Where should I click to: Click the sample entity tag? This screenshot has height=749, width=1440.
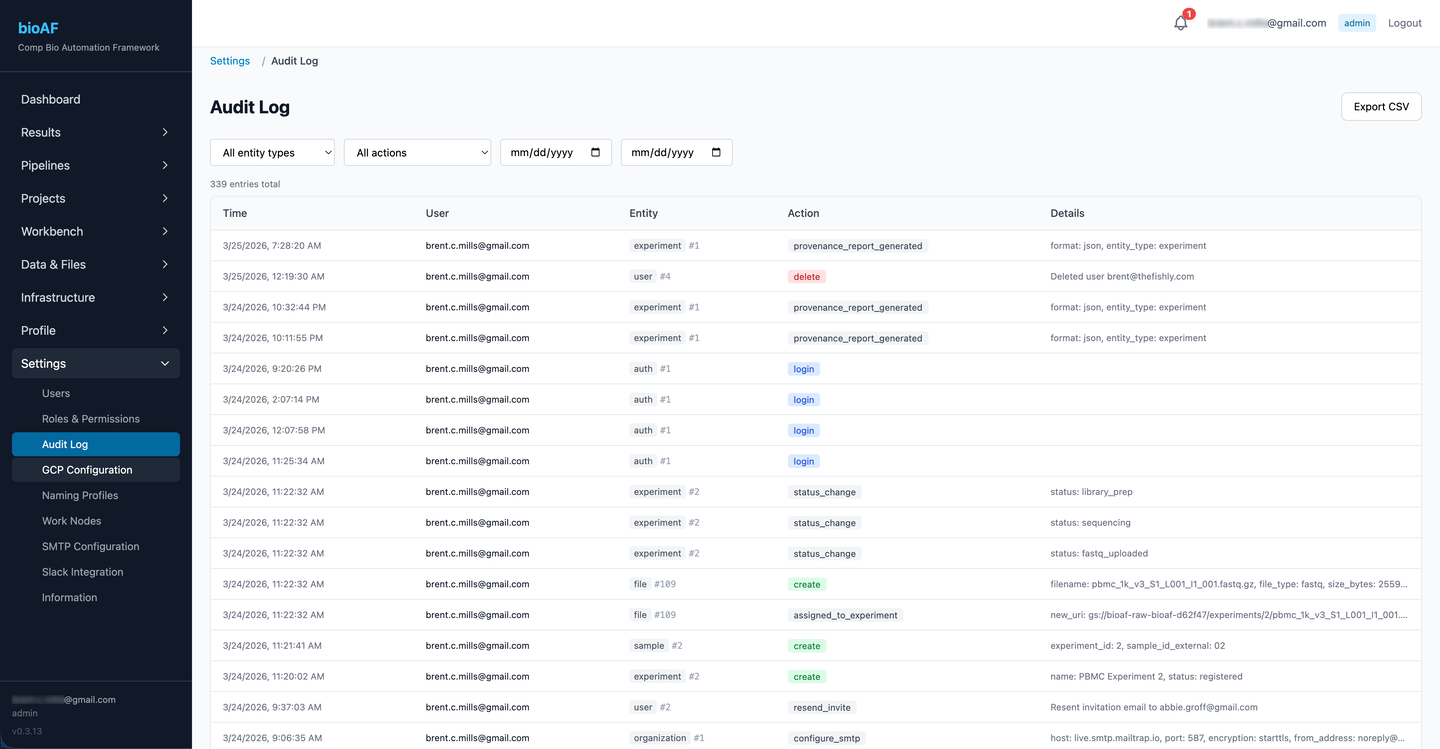(649, 646)
